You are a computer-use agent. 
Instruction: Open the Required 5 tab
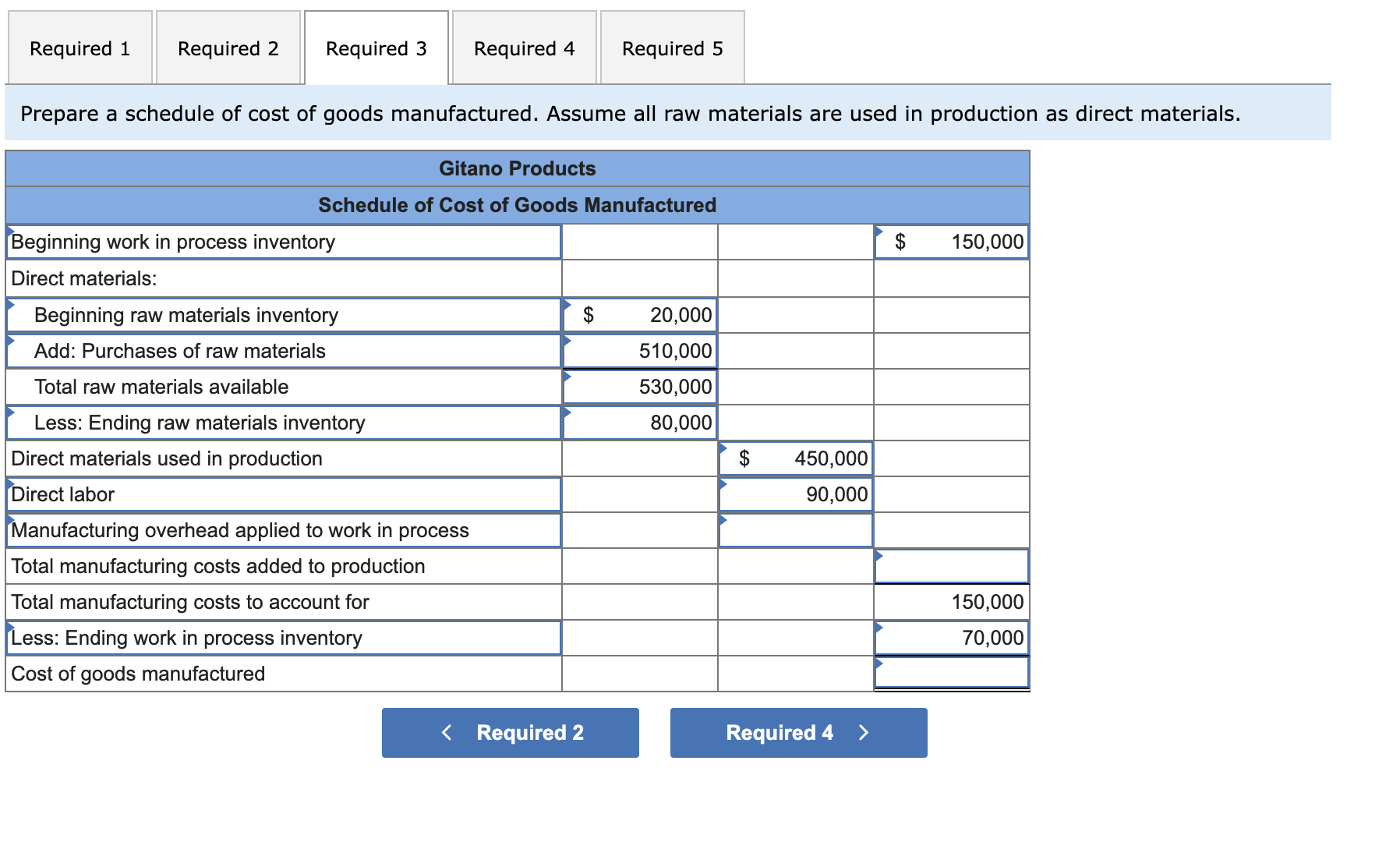672,48
